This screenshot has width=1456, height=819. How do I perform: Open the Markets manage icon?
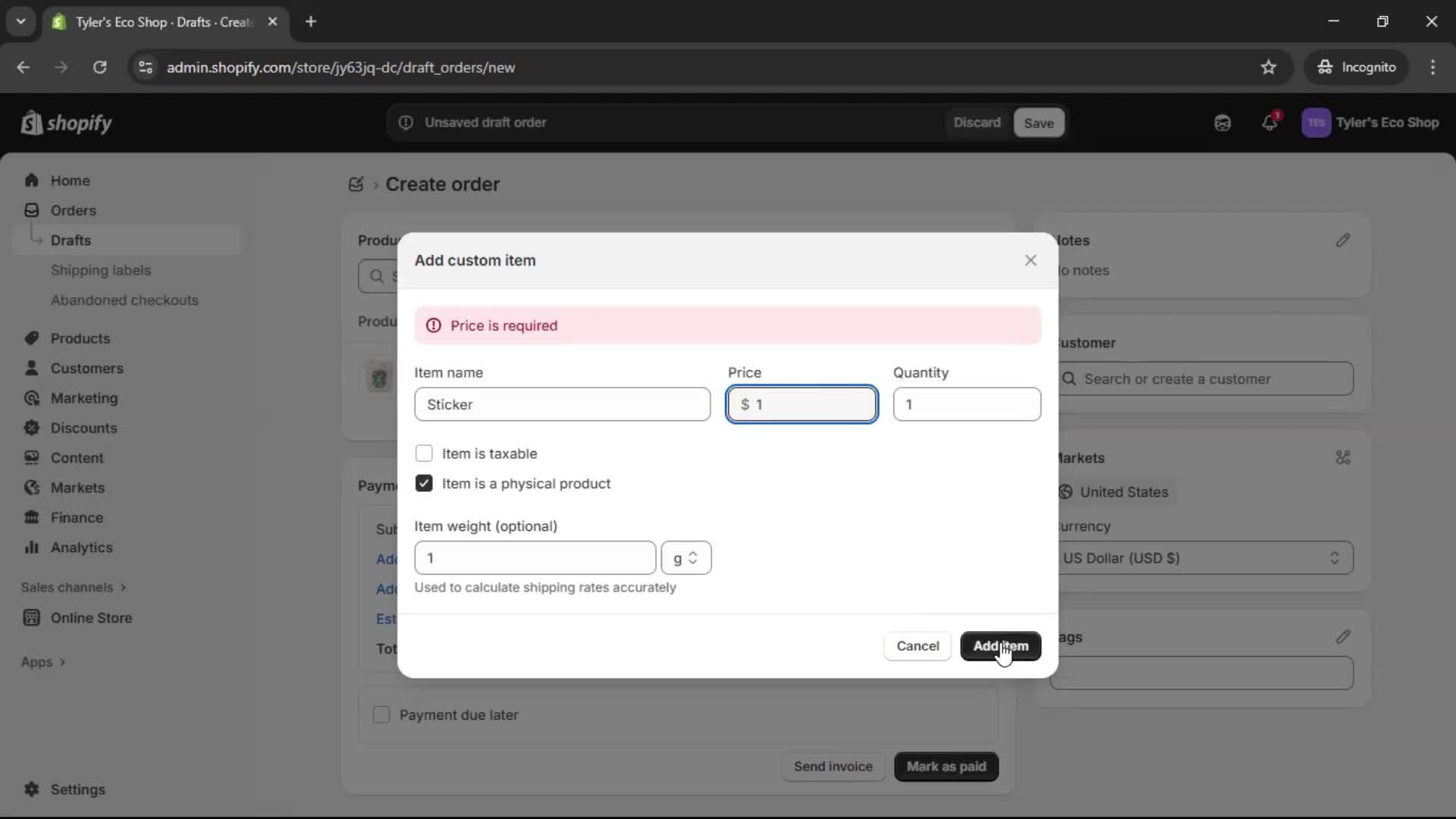coord(1343,457)
